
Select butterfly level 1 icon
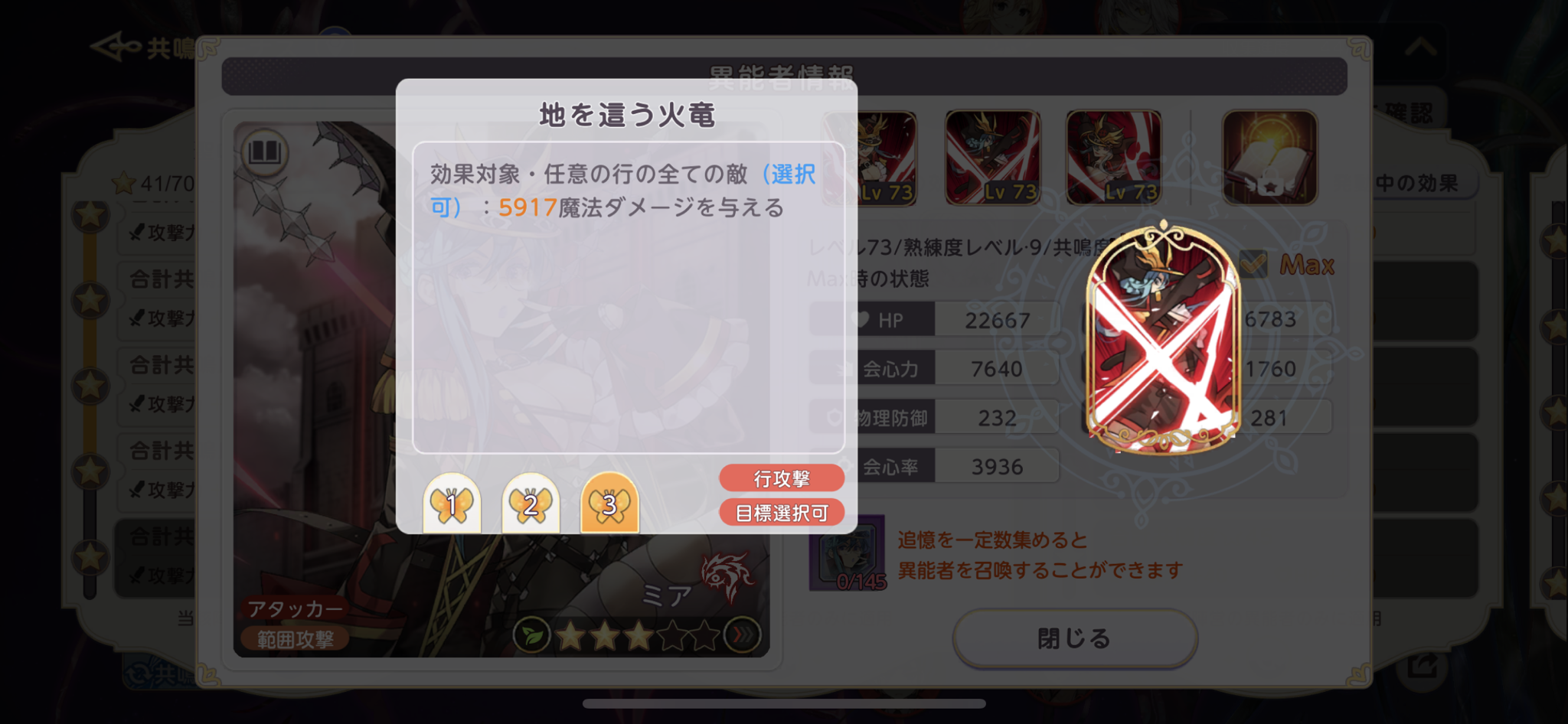point(452,504)
